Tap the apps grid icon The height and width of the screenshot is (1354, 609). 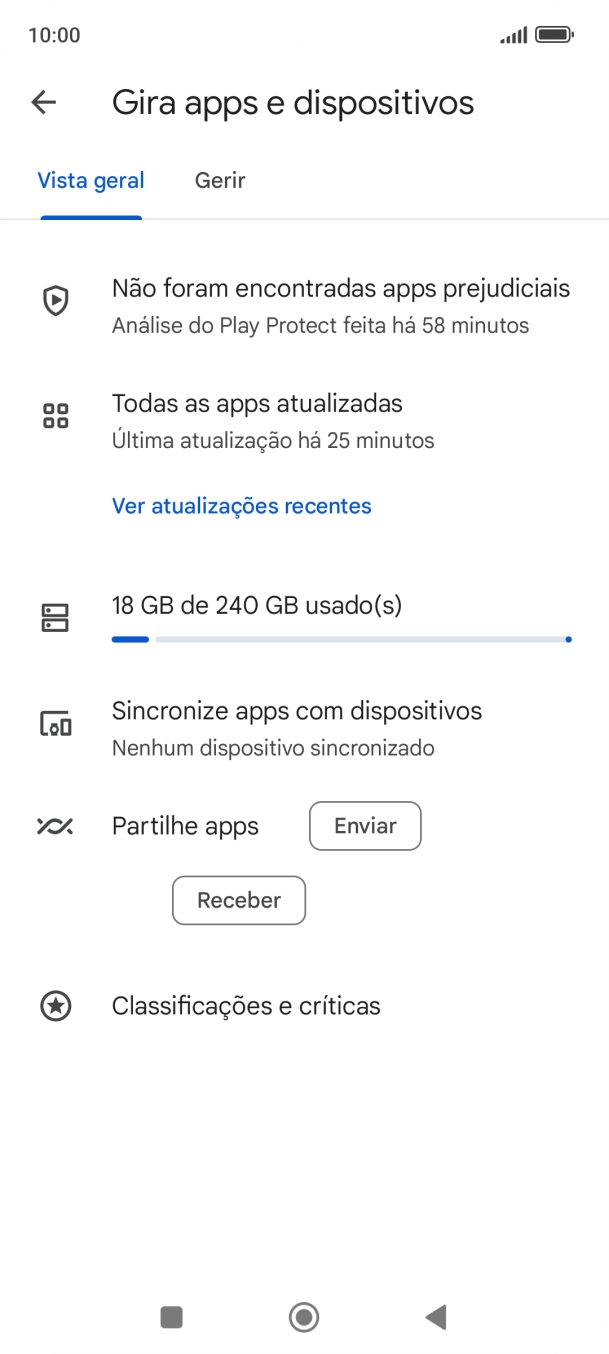tap(55, 416)
